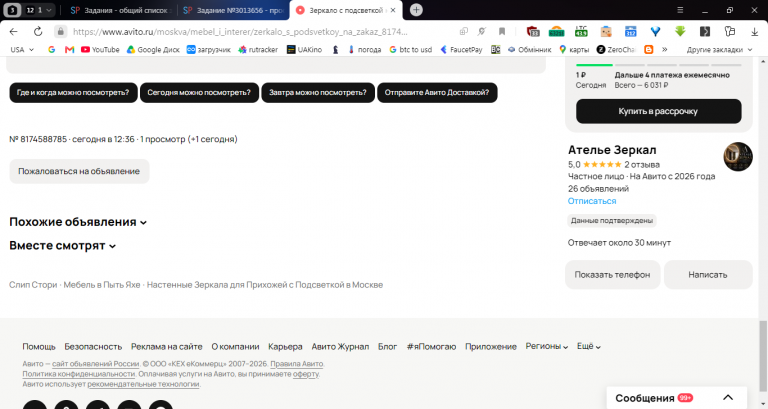
Task: Open the Регионы footer dropdown
Action: (x=547, y=346)
